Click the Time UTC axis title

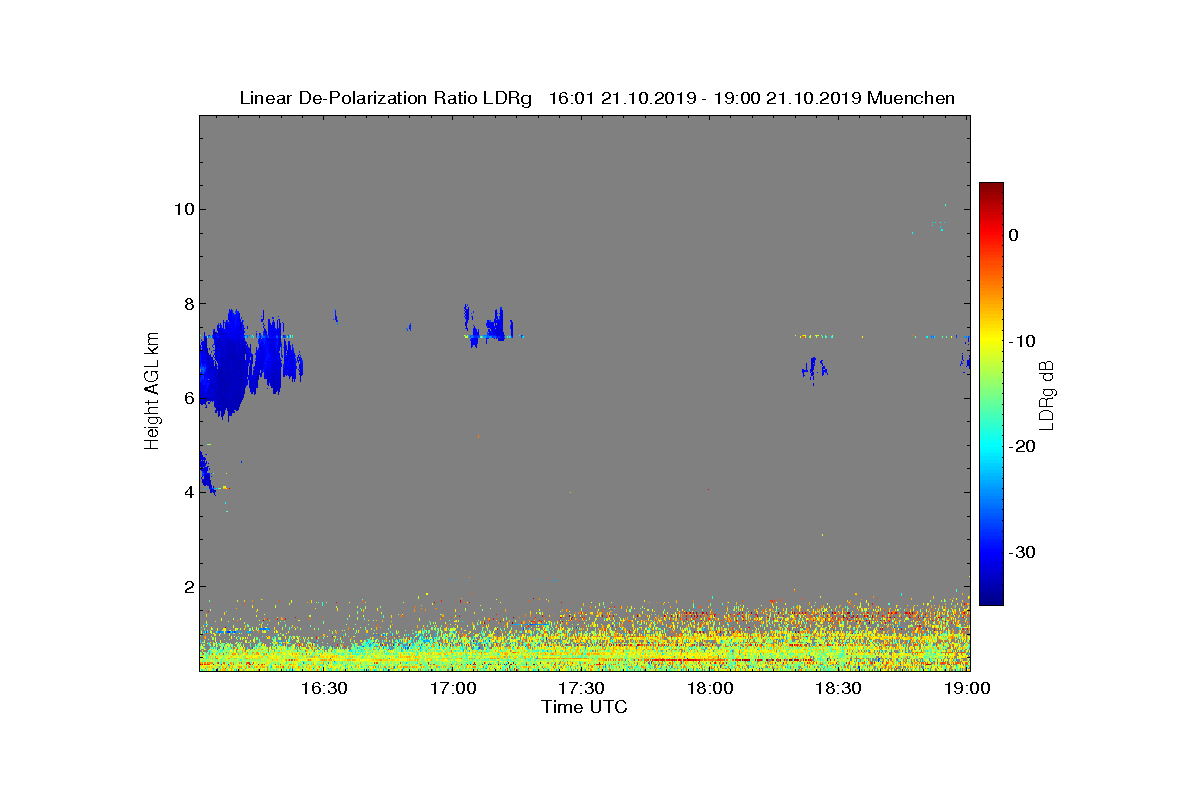[x=585, y=707]
